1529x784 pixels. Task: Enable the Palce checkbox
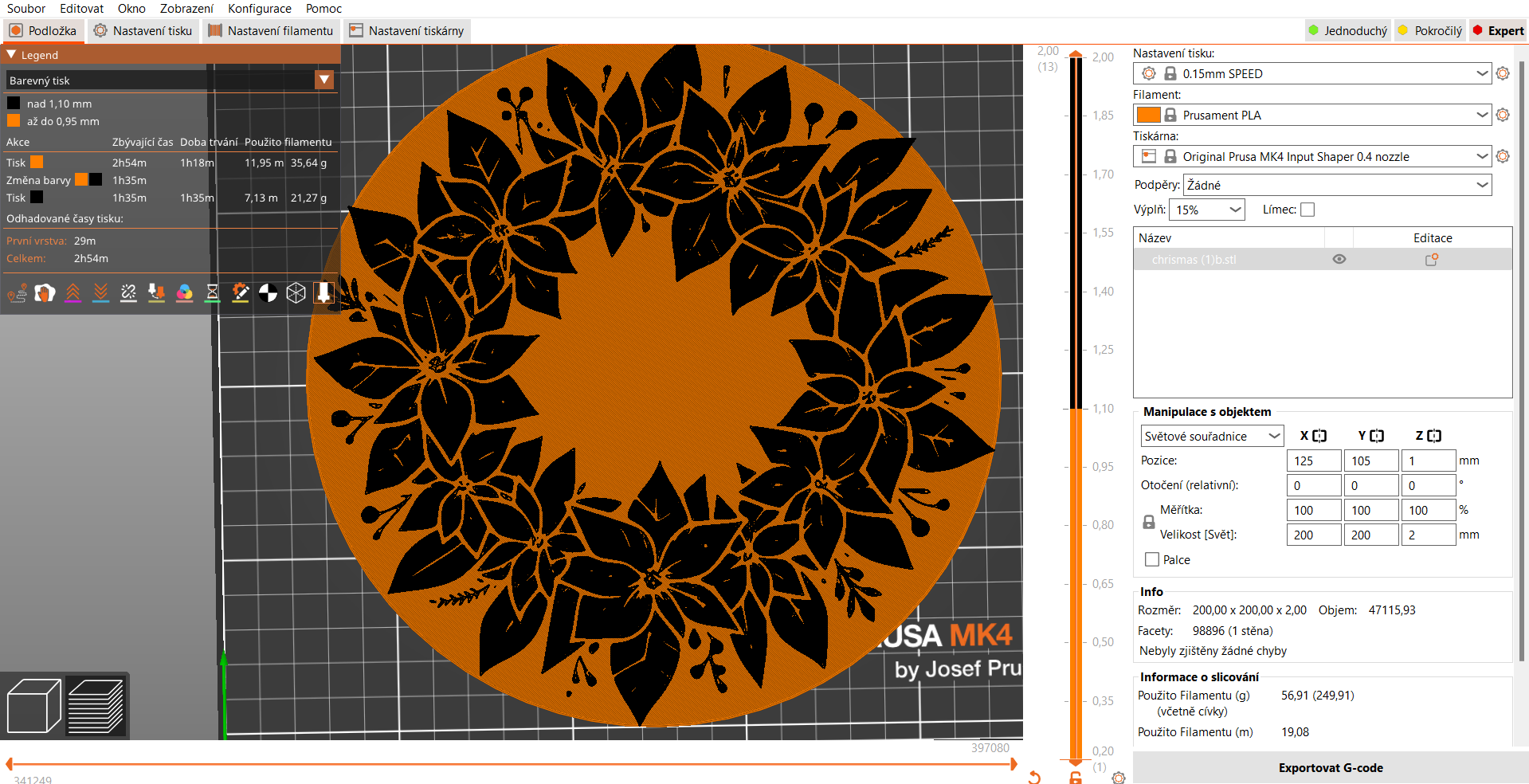(x=1152, y=560)
